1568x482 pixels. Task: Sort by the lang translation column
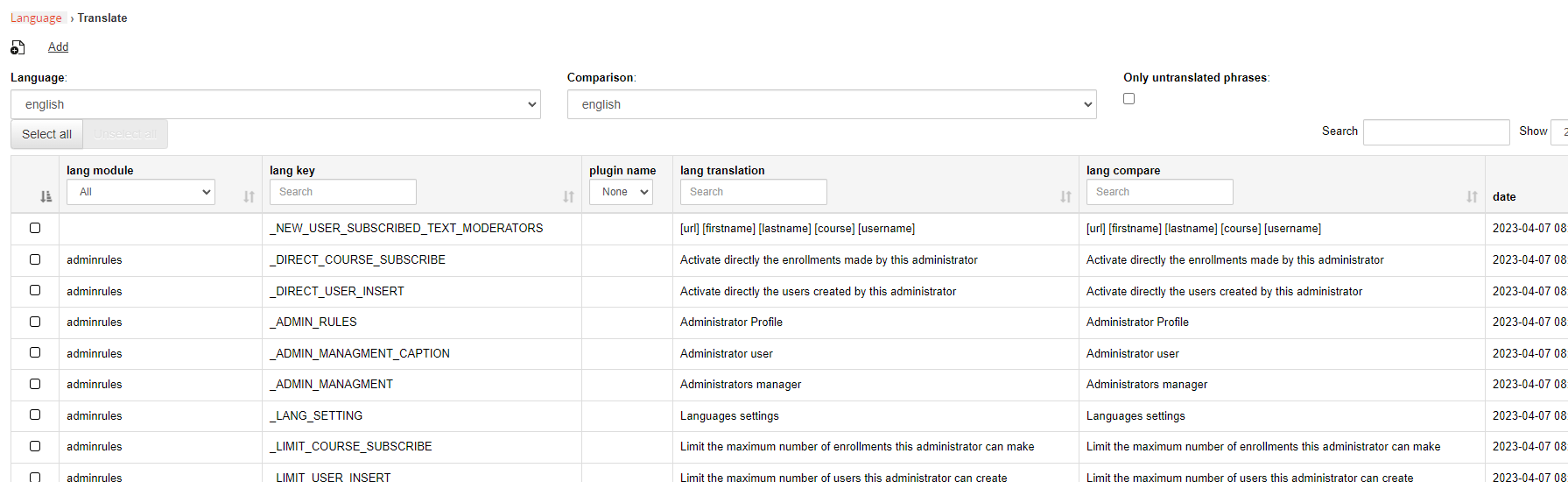(1065, 197)
